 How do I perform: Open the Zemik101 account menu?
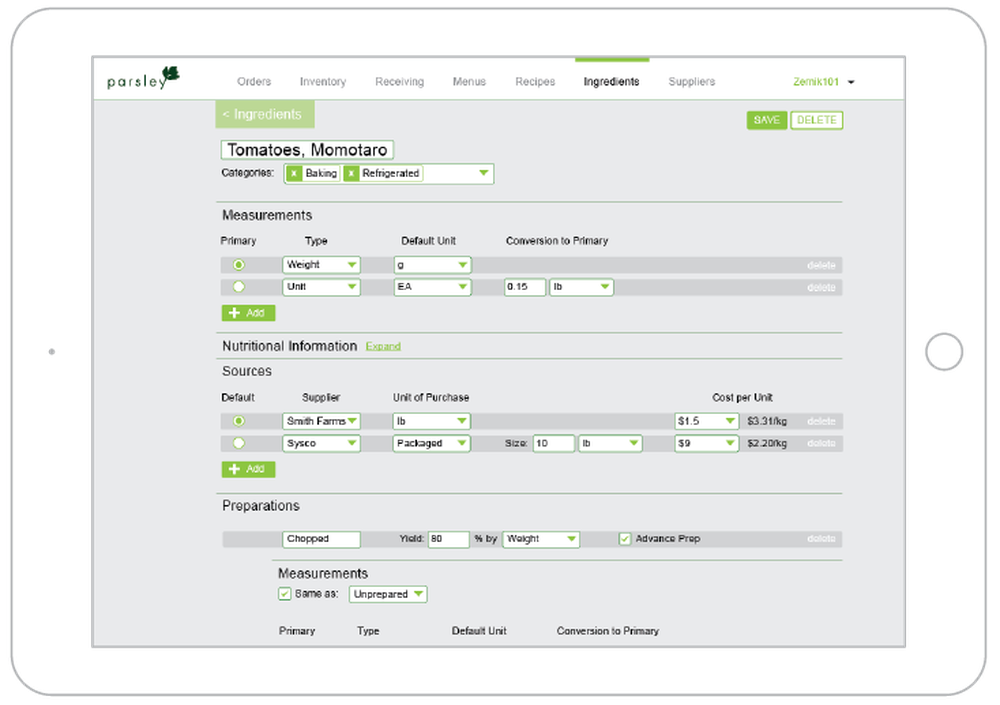(x=819, y=81)
